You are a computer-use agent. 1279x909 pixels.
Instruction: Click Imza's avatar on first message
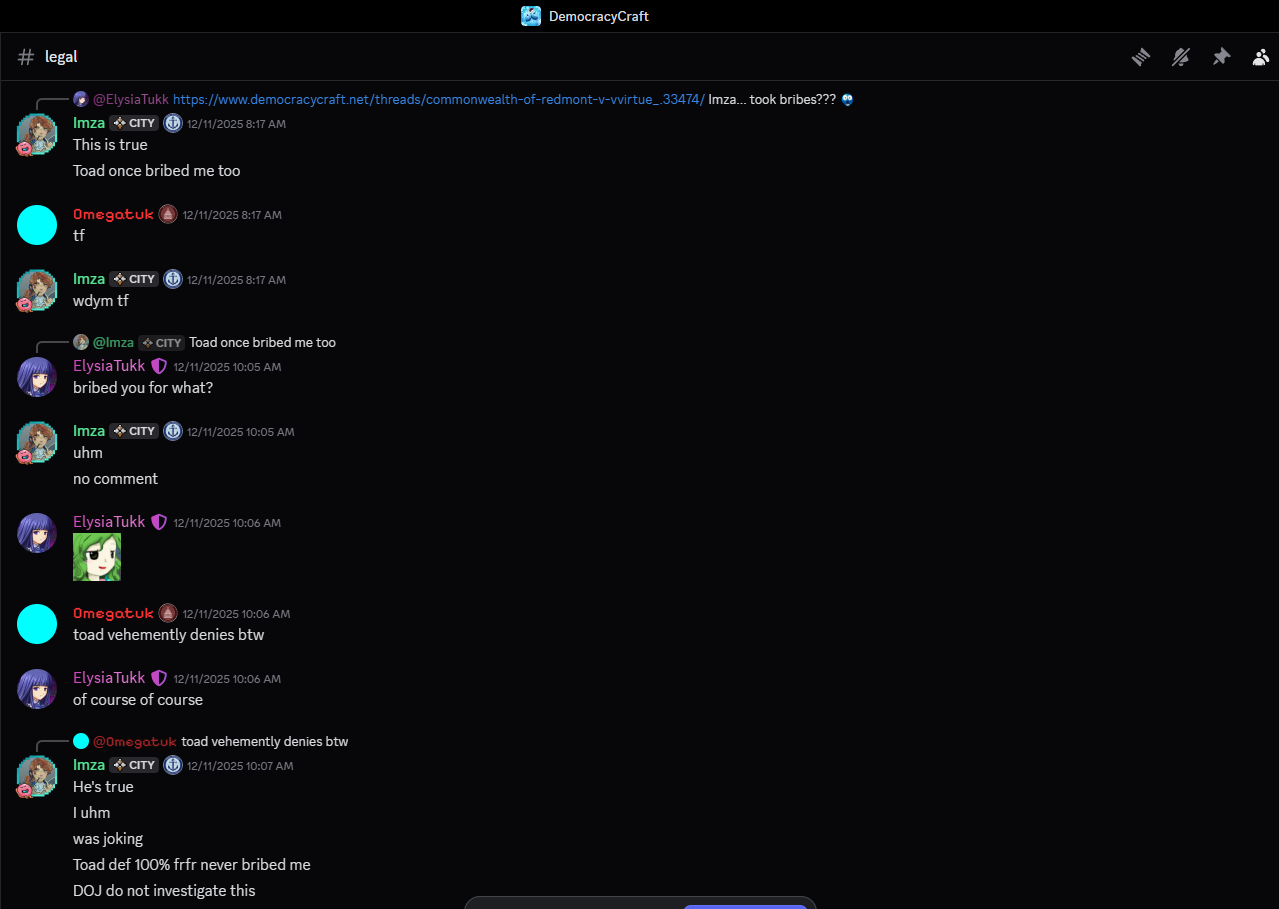(37, 134)
